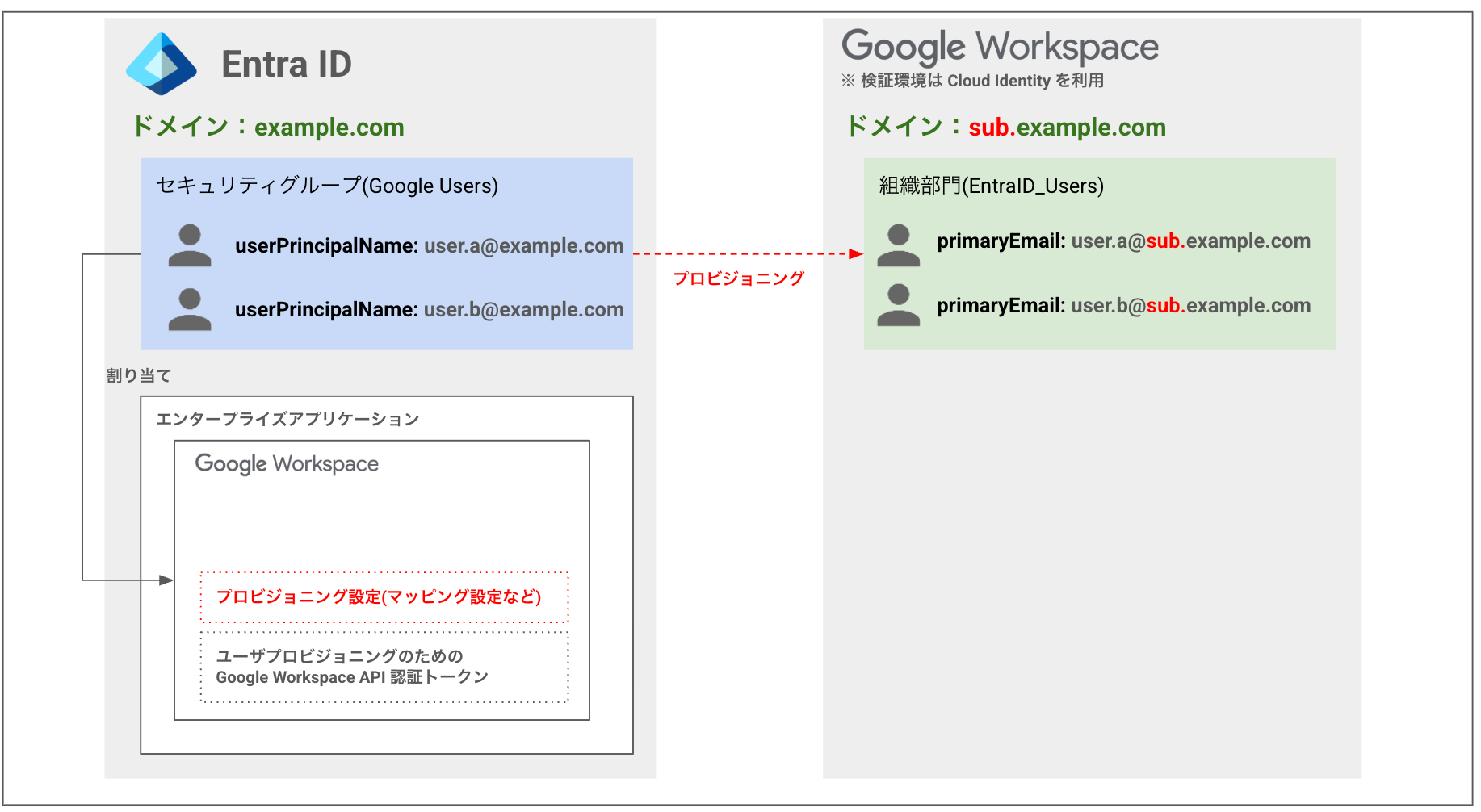Click the user icon beside user.b@example.com
This screenshot has height=812, width=1481.
pos(190,309)
